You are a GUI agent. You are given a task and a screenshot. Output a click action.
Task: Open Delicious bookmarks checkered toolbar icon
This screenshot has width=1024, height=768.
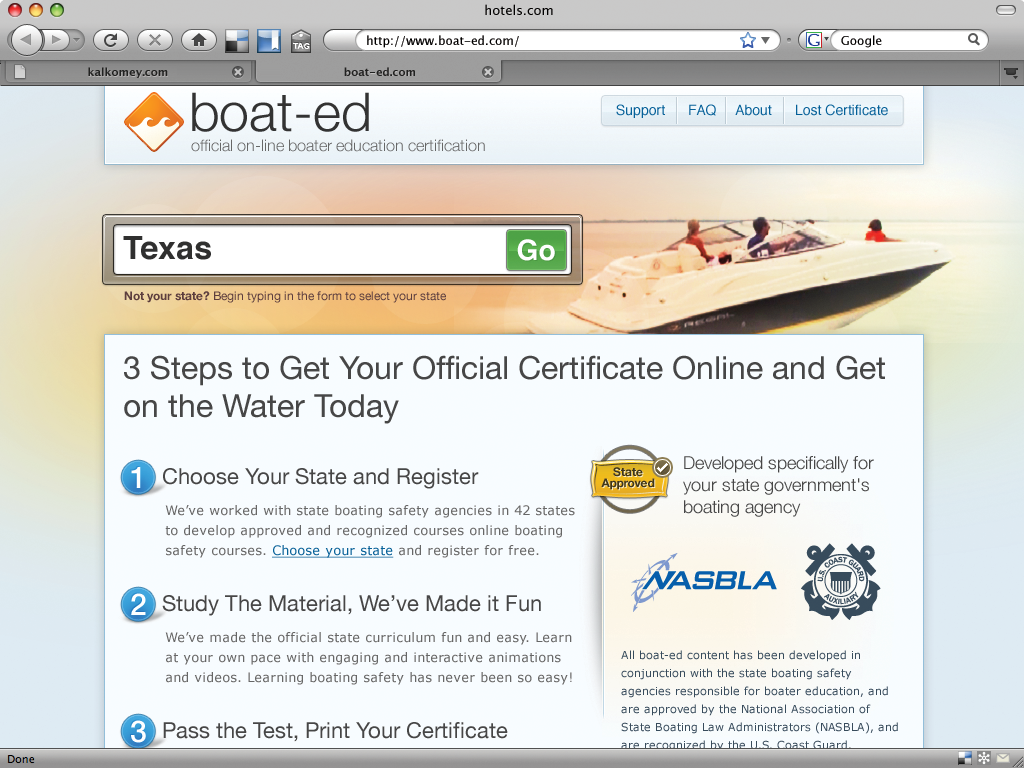pyautogui.click(x=236, y=41)
